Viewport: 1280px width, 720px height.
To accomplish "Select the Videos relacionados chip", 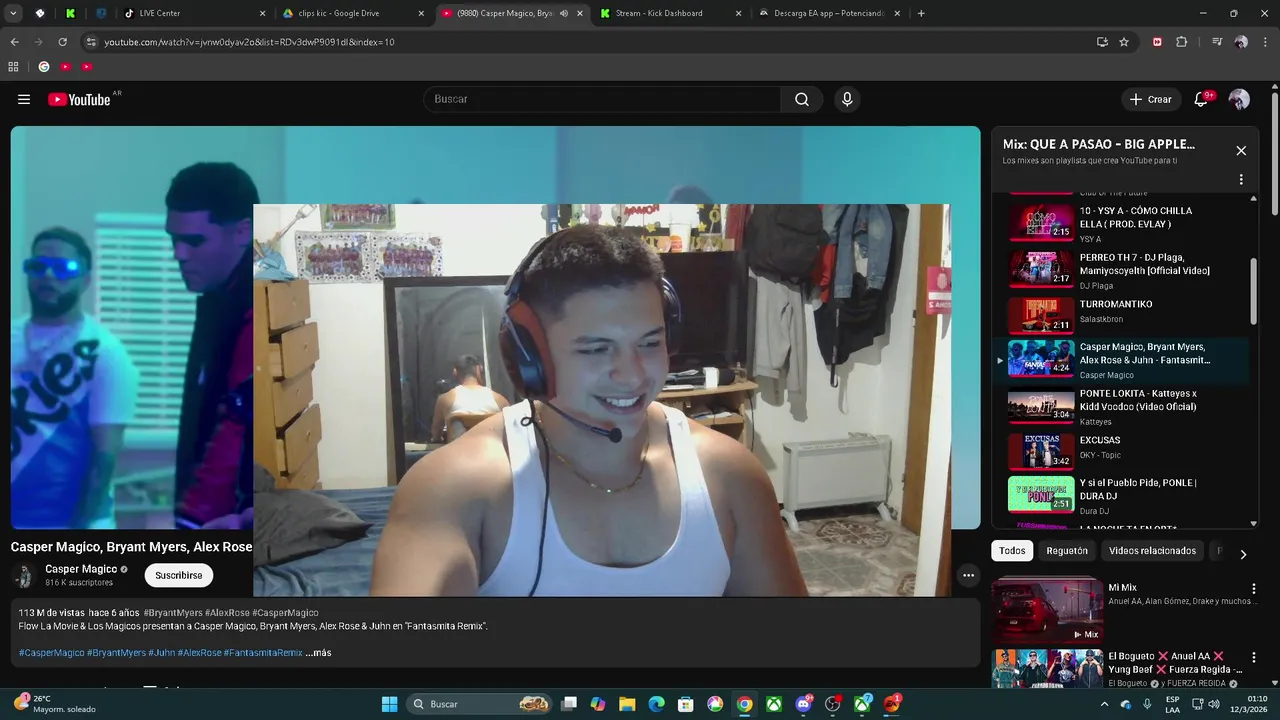I will click(1152, 551).
